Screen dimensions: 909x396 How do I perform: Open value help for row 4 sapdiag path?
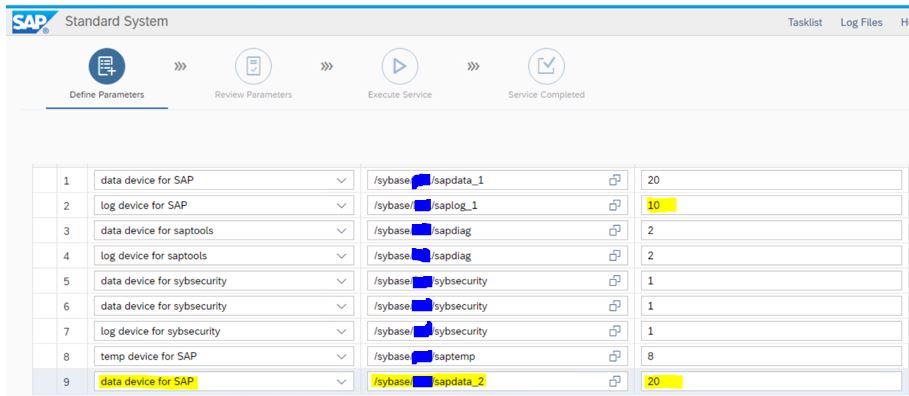(615, 256)
